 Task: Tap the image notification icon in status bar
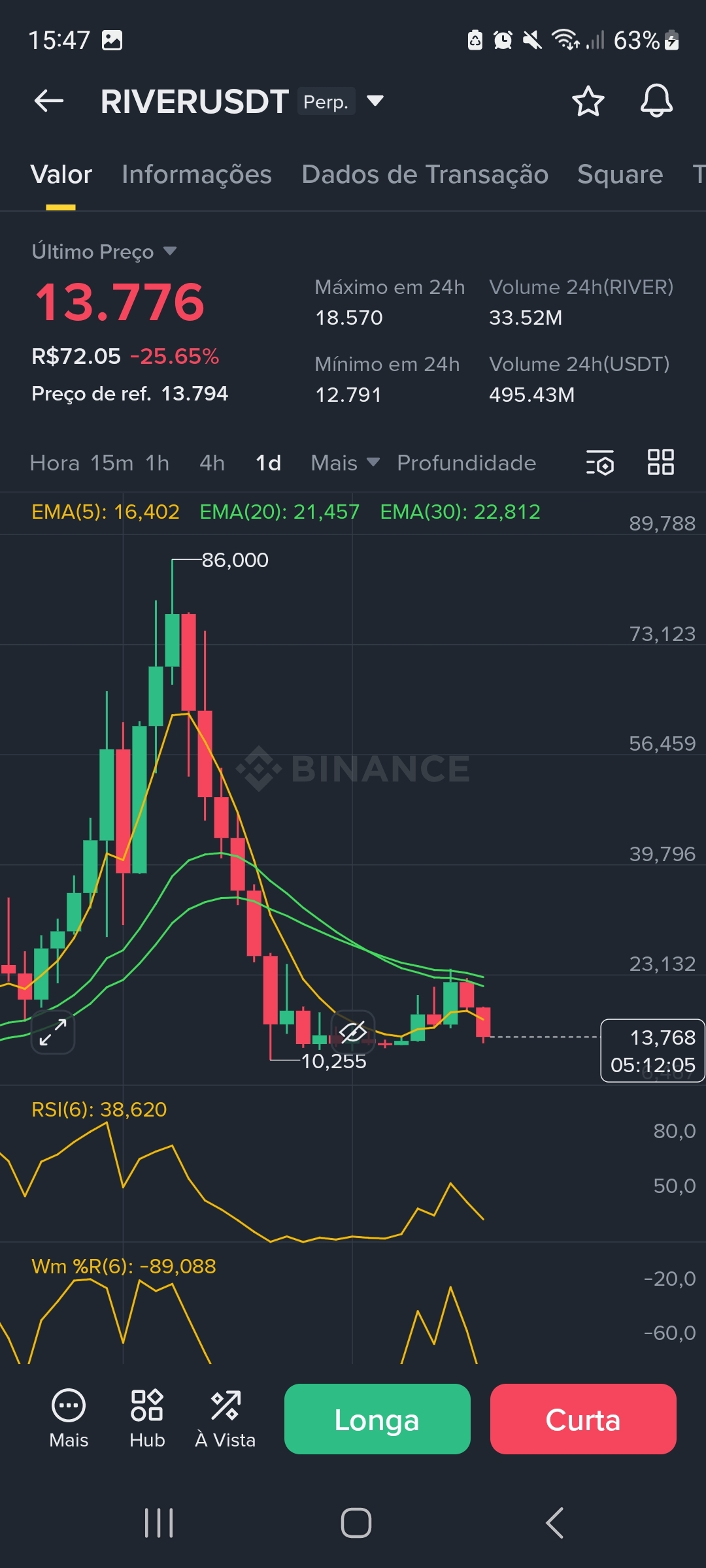(112, 41)
